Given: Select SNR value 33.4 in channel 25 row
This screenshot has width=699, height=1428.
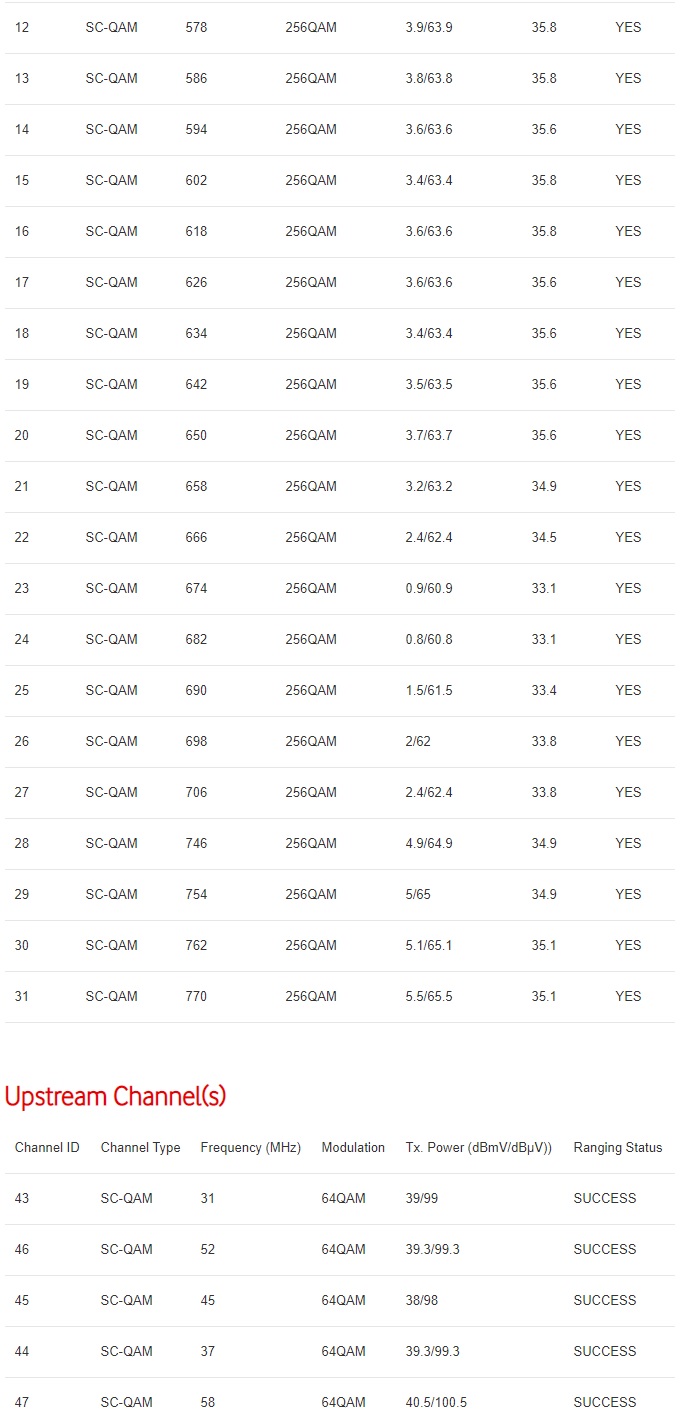Looking at the screenshot, I should [544, 690].
